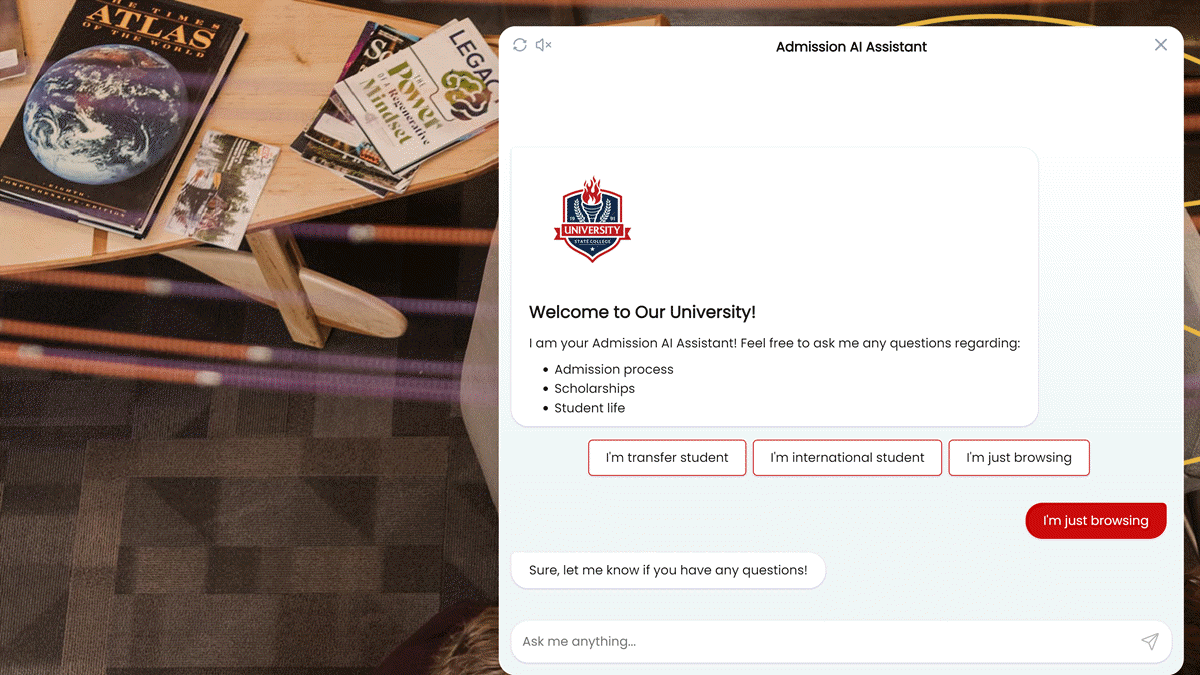The image size is (1200, 675).
Task: Select the "Admission process" bullet item
Action: click(x=614, y=369)
